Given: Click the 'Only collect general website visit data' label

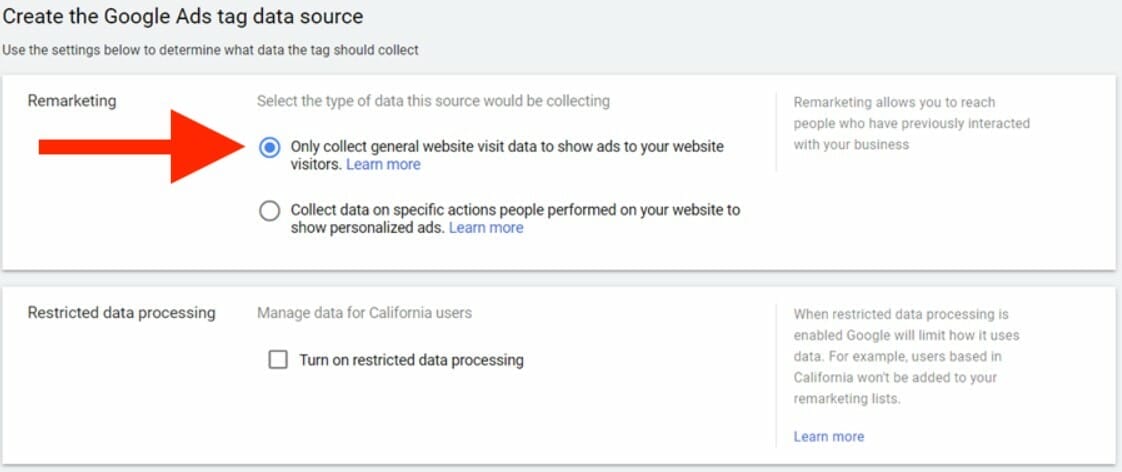Looking at the screenshot, I should (x=507, y=155).
